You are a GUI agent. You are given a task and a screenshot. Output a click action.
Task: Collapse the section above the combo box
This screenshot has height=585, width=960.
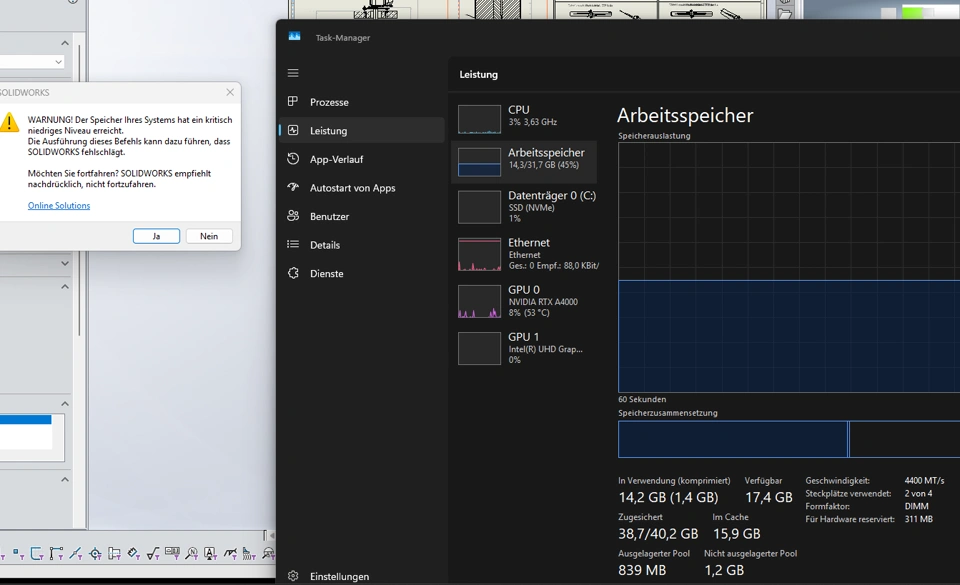coord(65,43)
